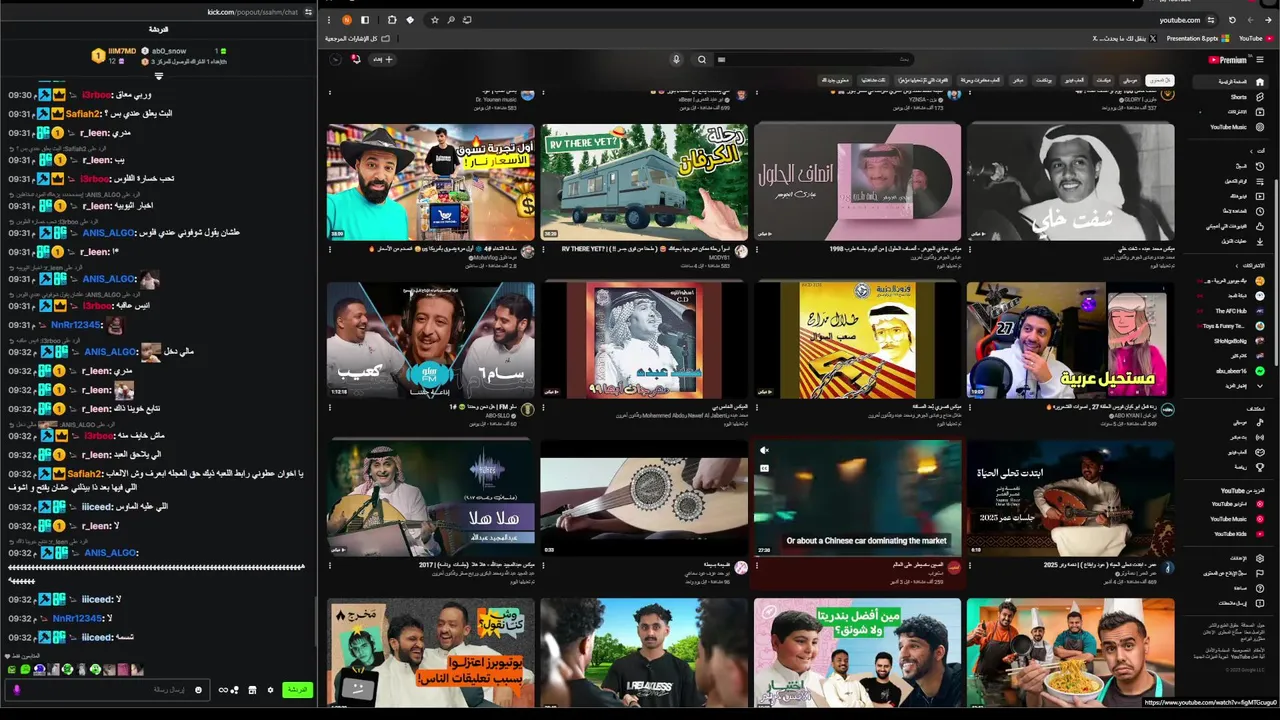Screen dimensions: 1280x720
Task: Open the YouTube bookmark in bookmarks bar
Action: click(1257, 39)
